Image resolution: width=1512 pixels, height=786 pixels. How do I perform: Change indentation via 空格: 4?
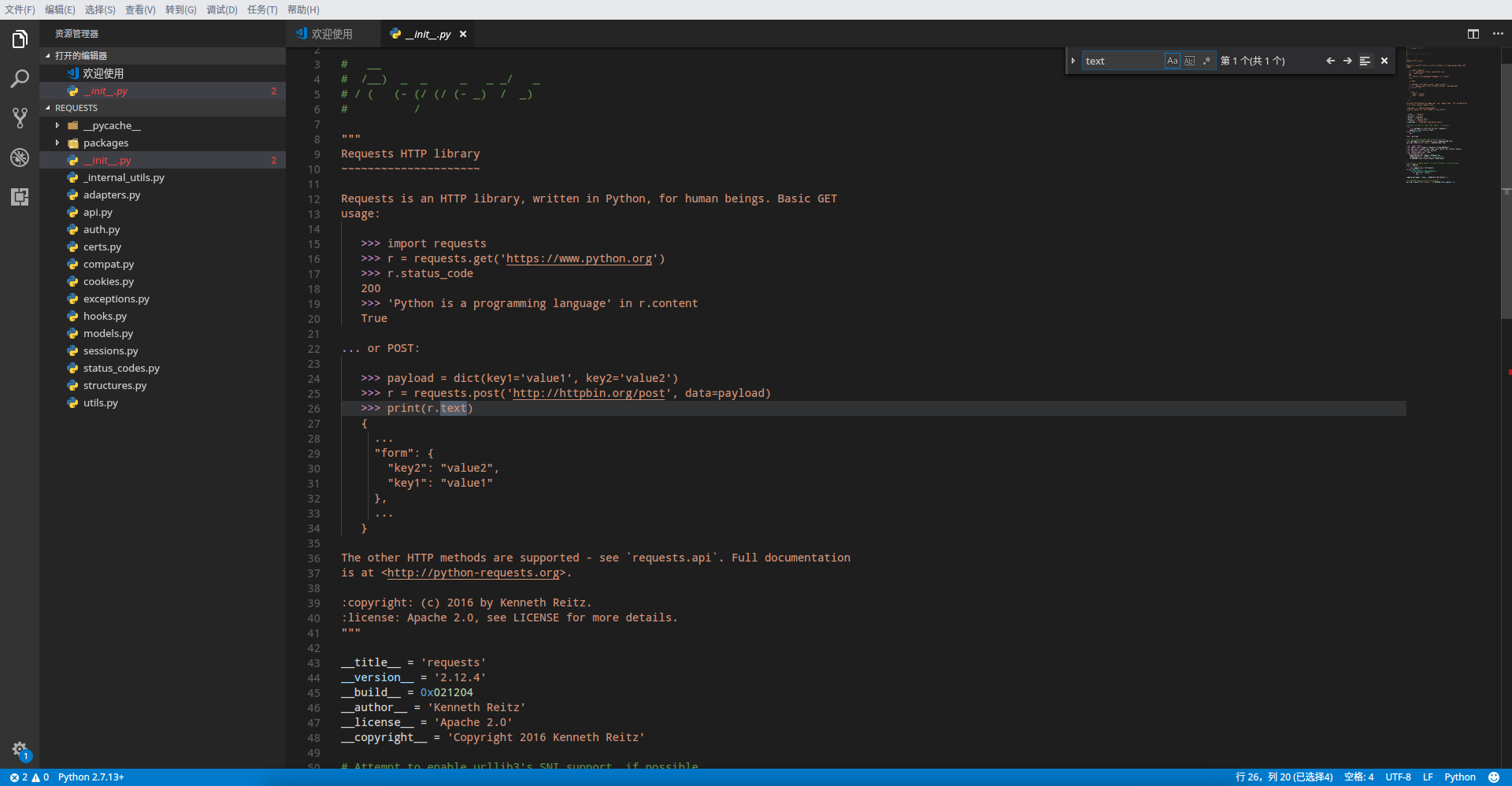click(x=1358, y=777)
